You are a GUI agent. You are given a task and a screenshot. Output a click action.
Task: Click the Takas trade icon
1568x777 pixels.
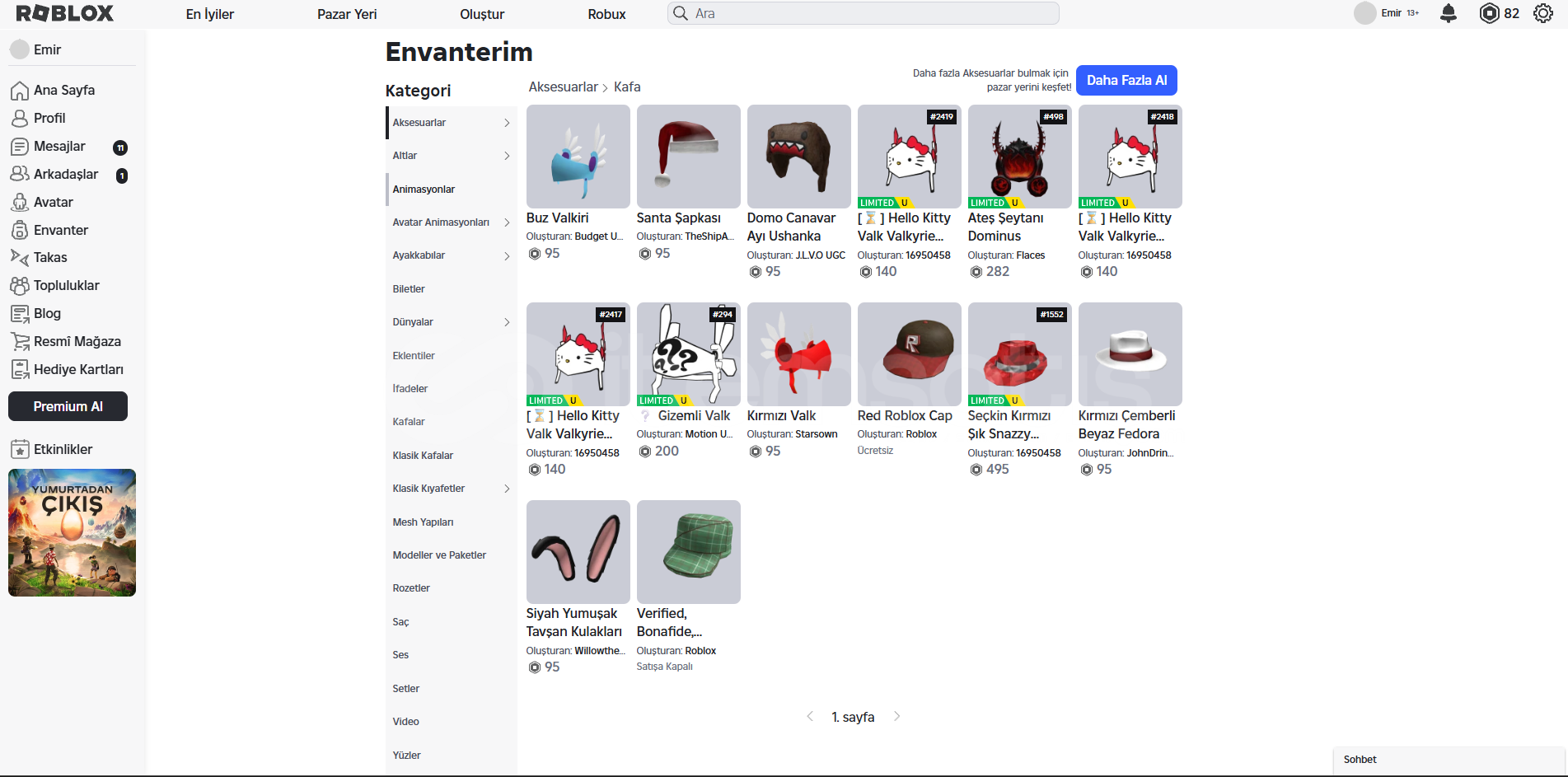coord(20,258)
